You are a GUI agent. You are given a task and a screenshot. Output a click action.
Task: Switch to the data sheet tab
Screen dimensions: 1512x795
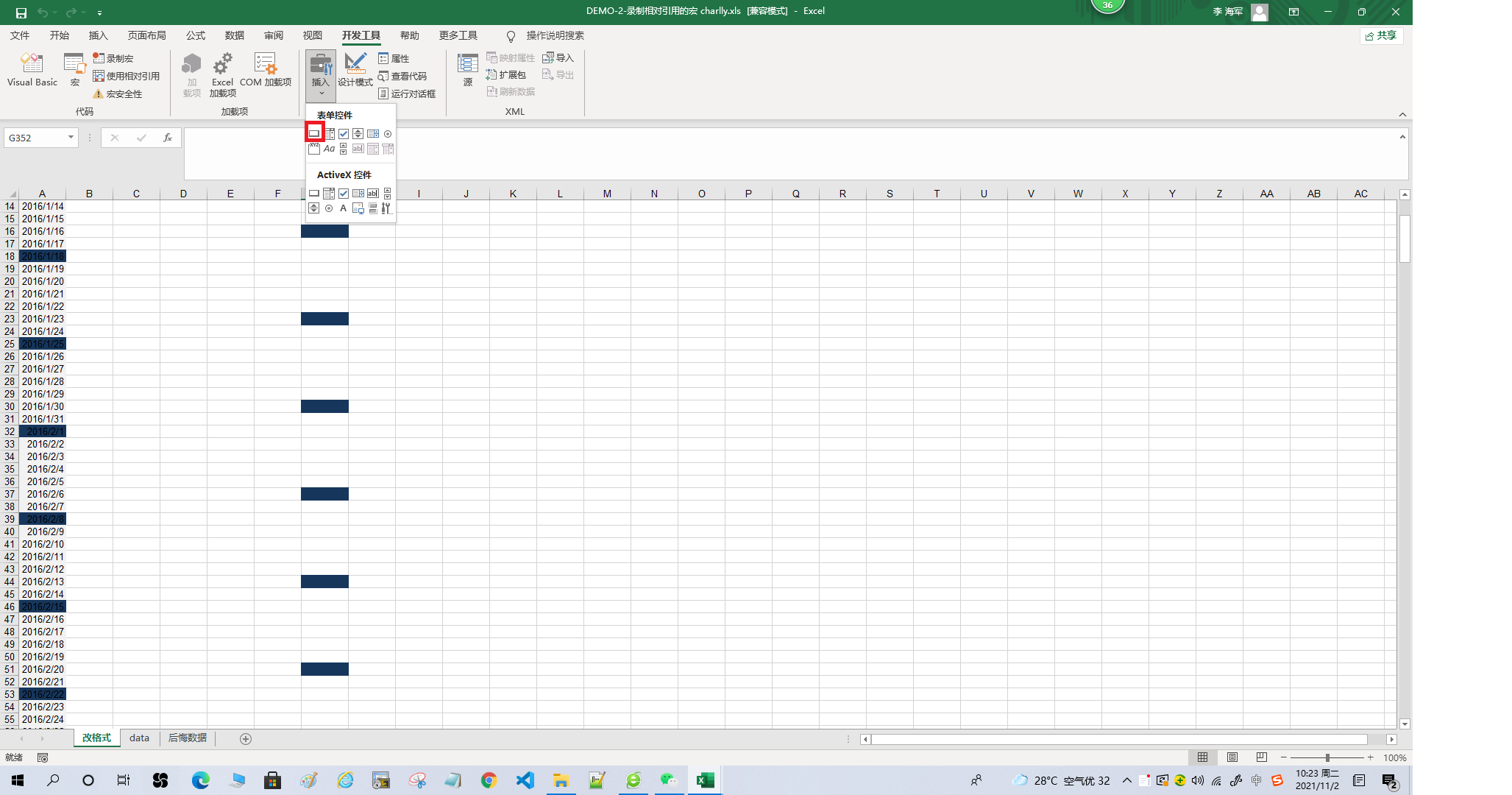pos(139,738)
